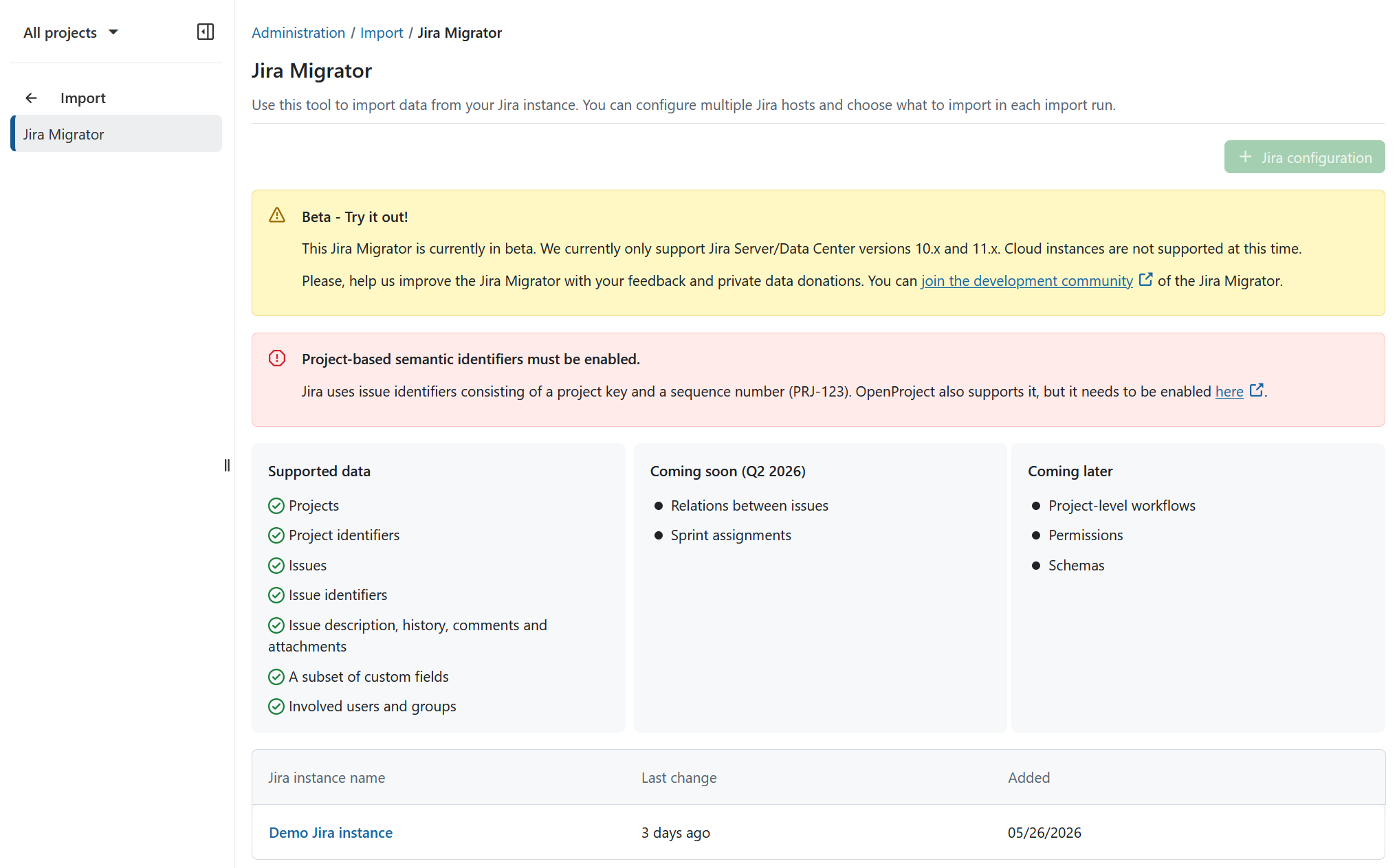
Task: Open join the development community link
Action: pos(1027,280)
